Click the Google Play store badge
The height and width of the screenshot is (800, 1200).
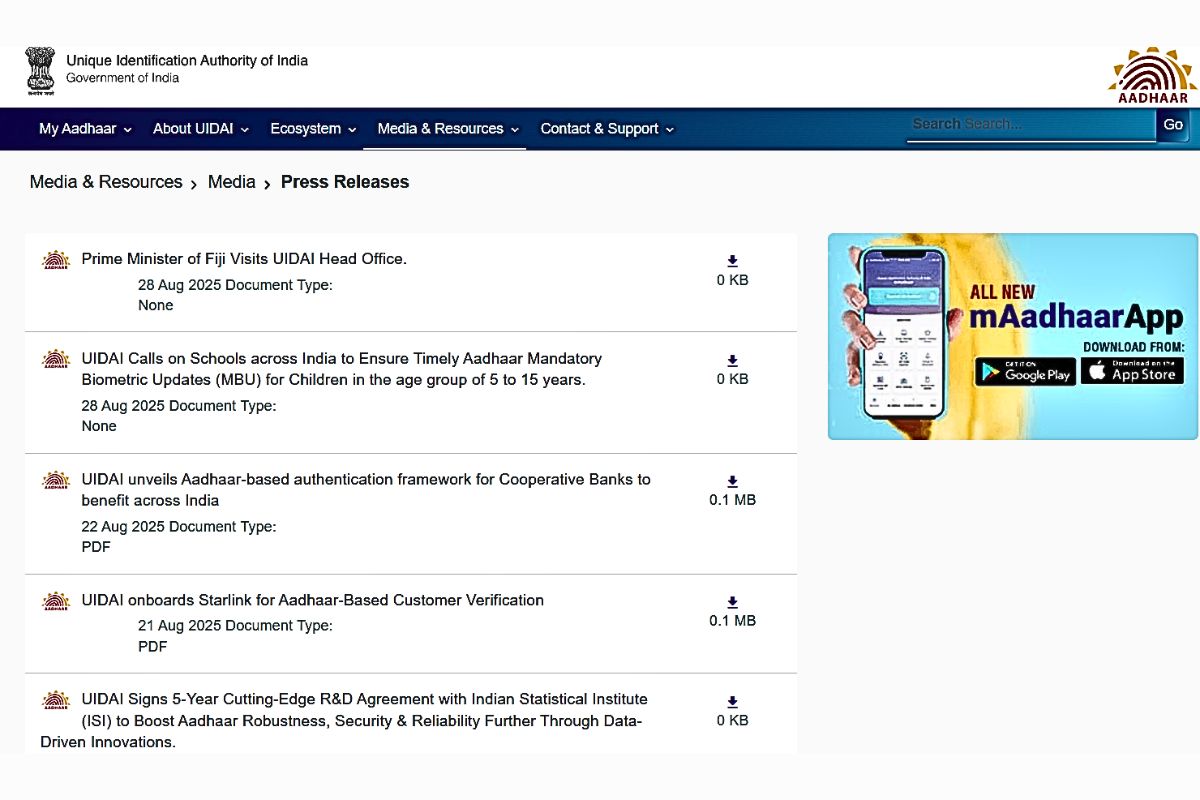1025,372
